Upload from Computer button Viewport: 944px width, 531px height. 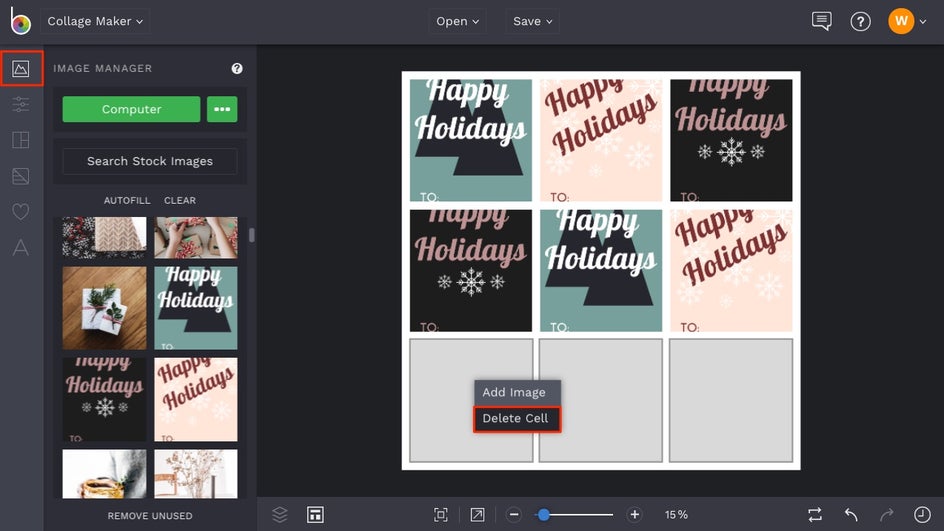(x=131, y=109)
